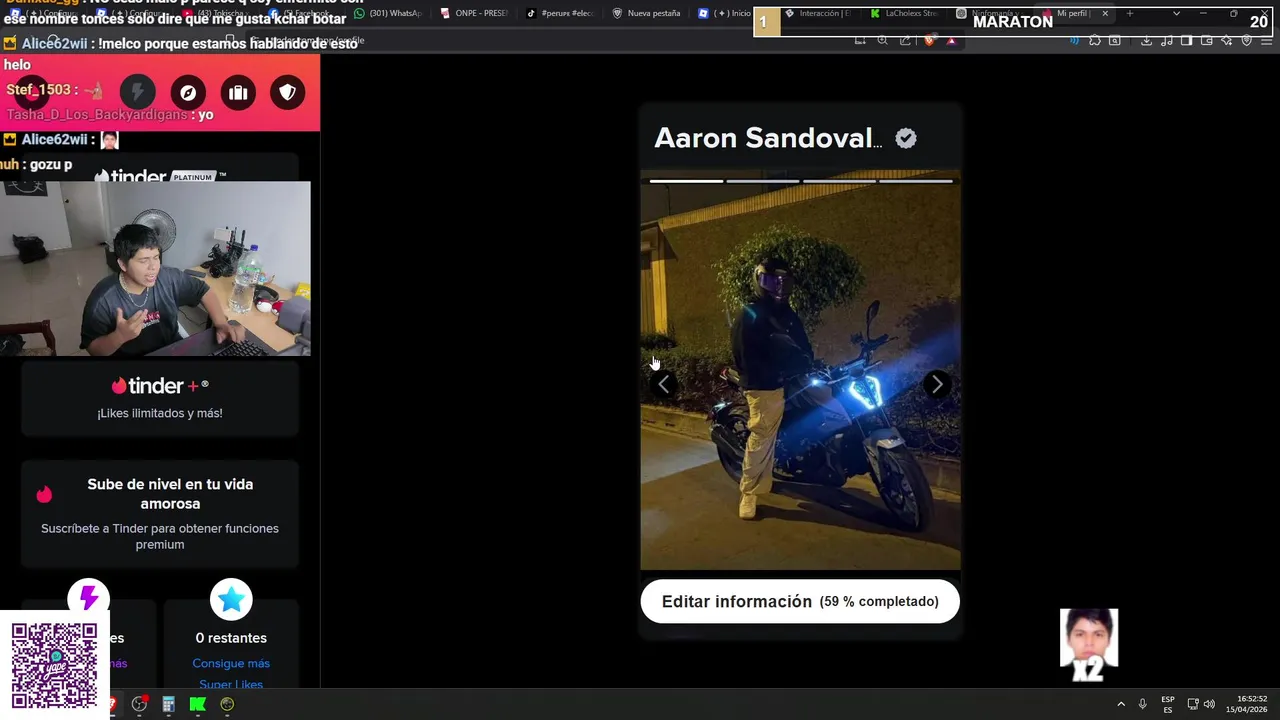This screenshot has width=1280, height=720.
Task: Open the Brave browser taskbar icon
Action: 112,704
